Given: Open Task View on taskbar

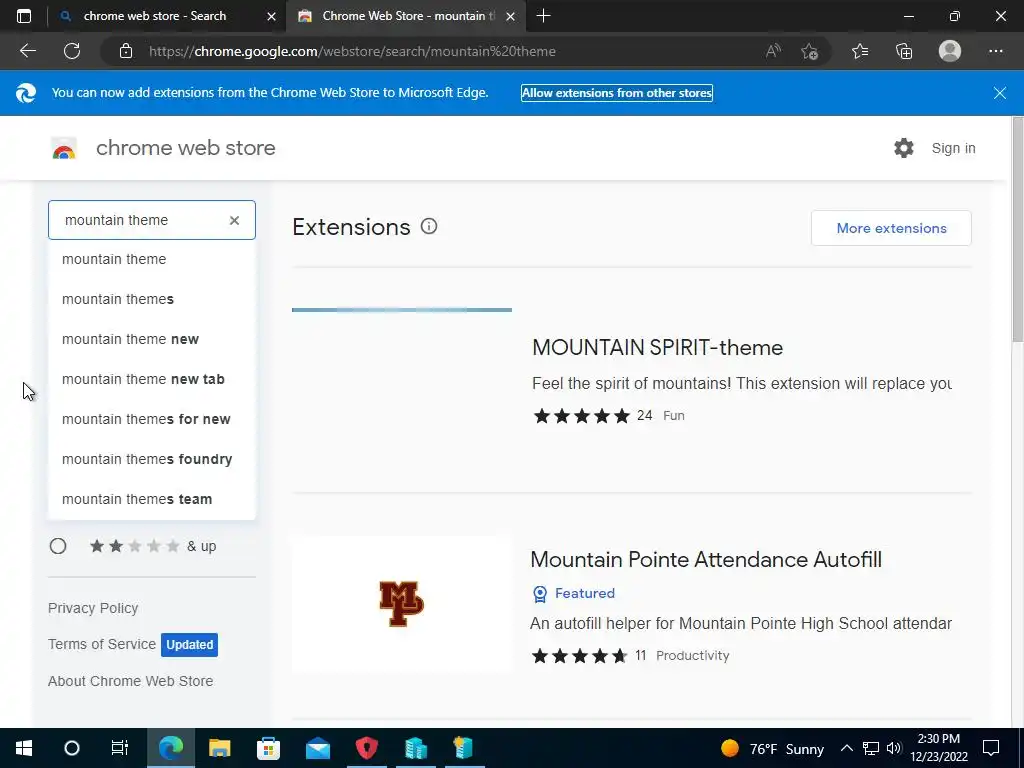Looking at the screenshot, I should [x=120, y=748].
